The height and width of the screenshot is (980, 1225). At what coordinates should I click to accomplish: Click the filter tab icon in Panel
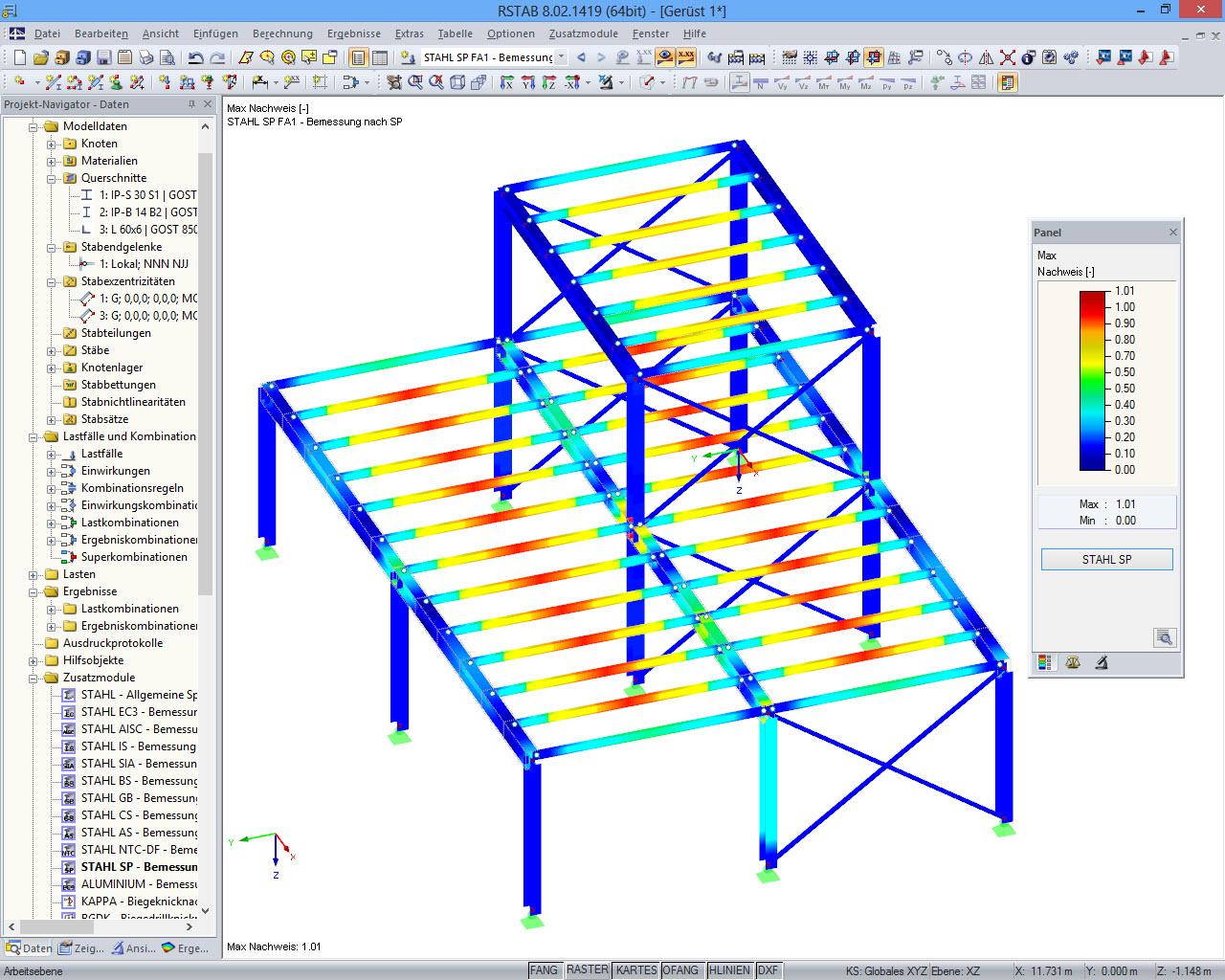(1102, 662)
